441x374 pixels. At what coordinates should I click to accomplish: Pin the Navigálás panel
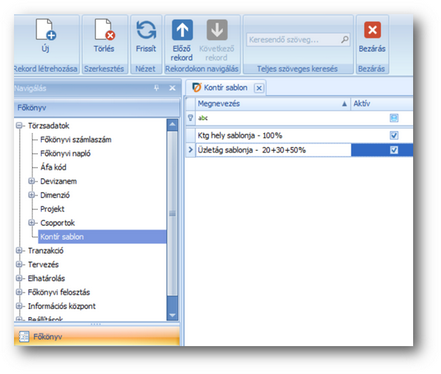(x=156, y=88)
